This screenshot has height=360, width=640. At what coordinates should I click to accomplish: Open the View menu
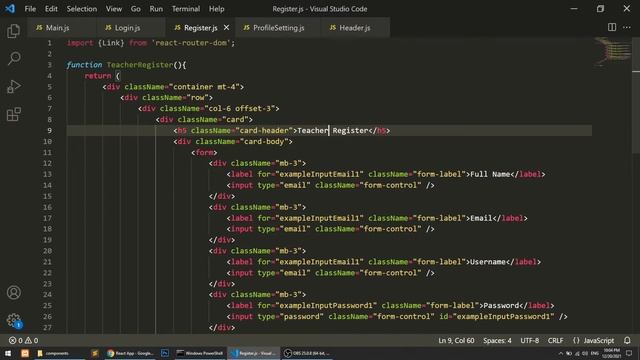113,9
